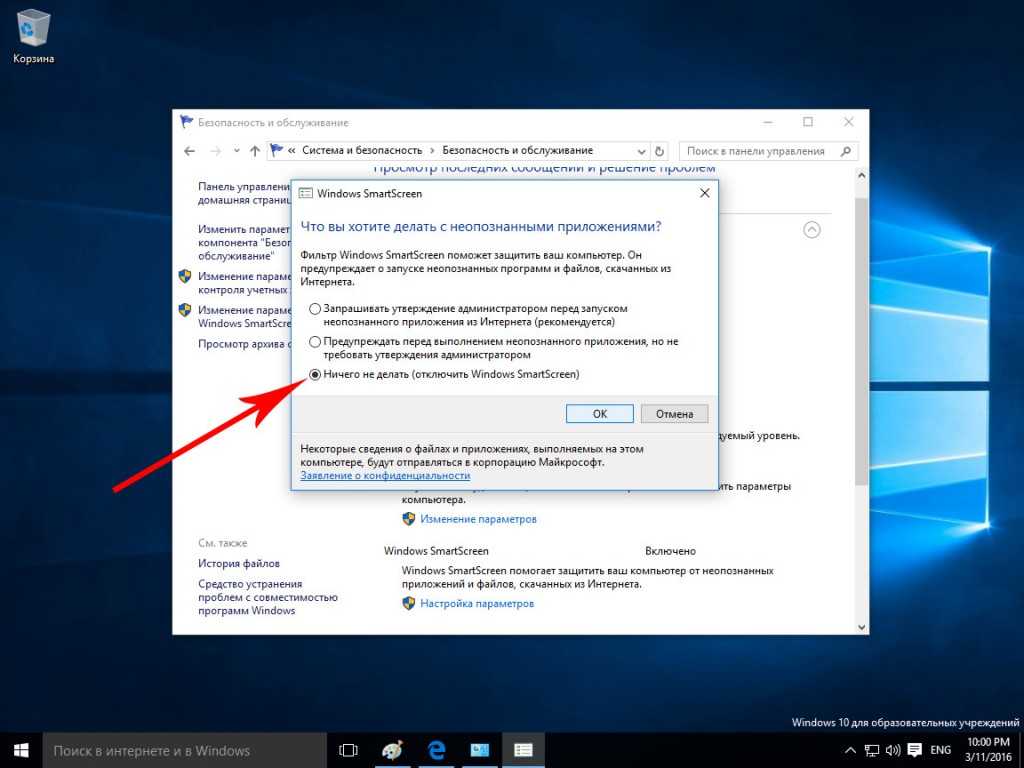Click the taskbar search box 'Поиск в интернете и в Windows'

point(184,750)
